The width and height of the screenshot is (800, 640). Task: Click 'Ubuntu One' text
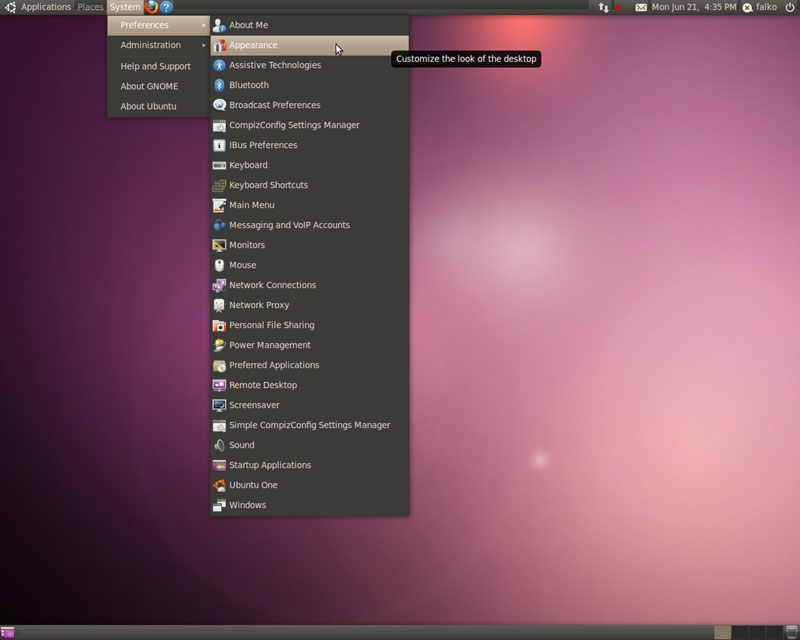click(x=253, y=485)
